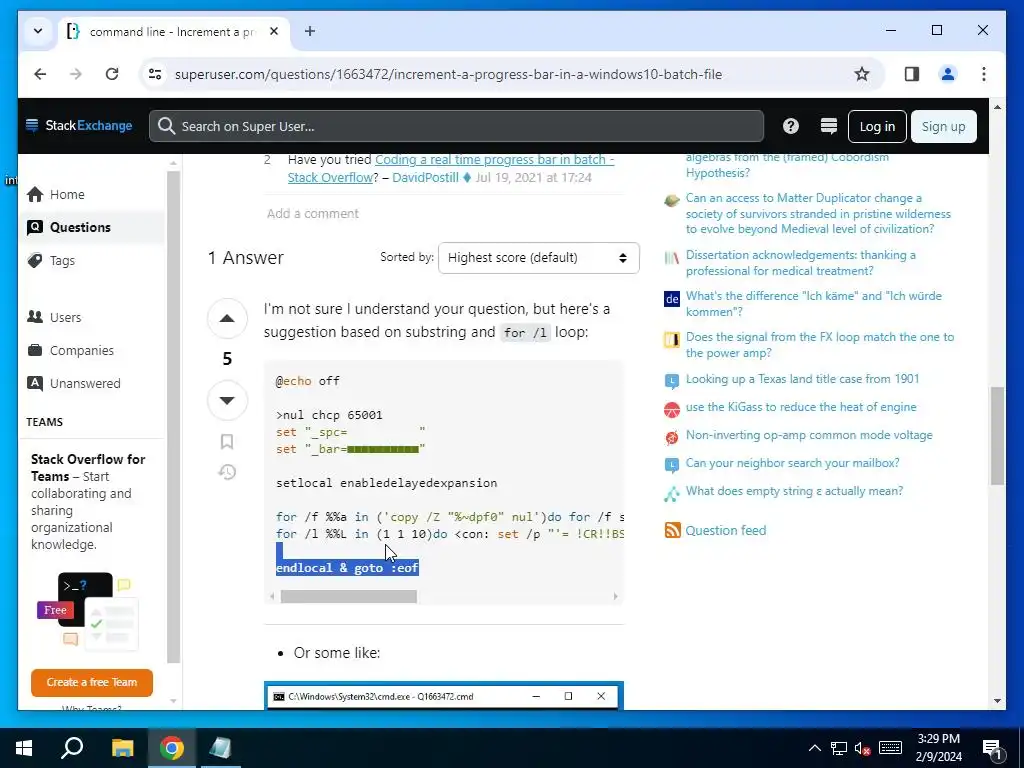Viewport: 1024px width, 768px height.
Task: Open 'Does the signal from the FX loop' link
Action: click(x=820, y=345)
